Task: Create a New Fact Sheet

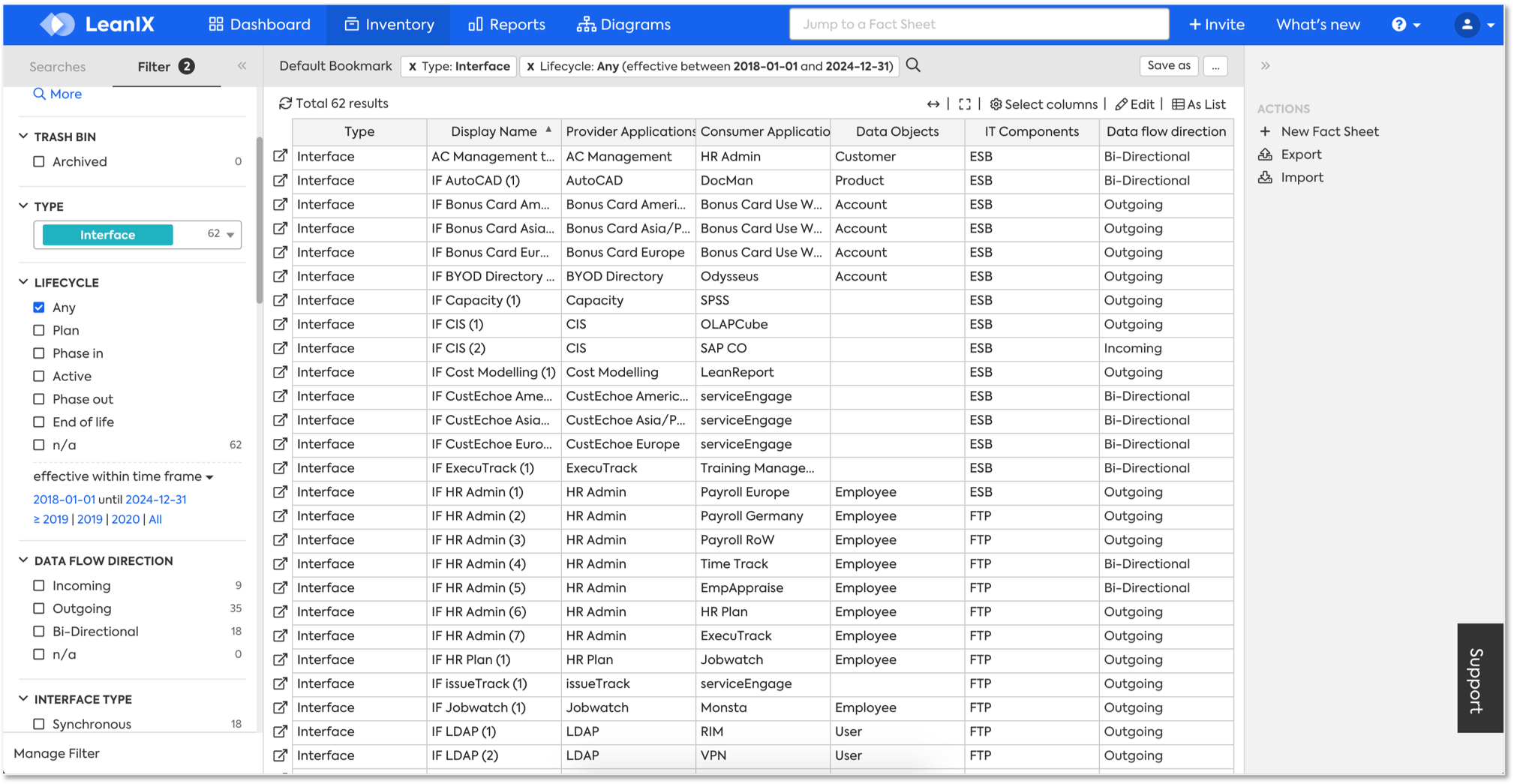Action: pyautogui.click(x=1319, y=131)
